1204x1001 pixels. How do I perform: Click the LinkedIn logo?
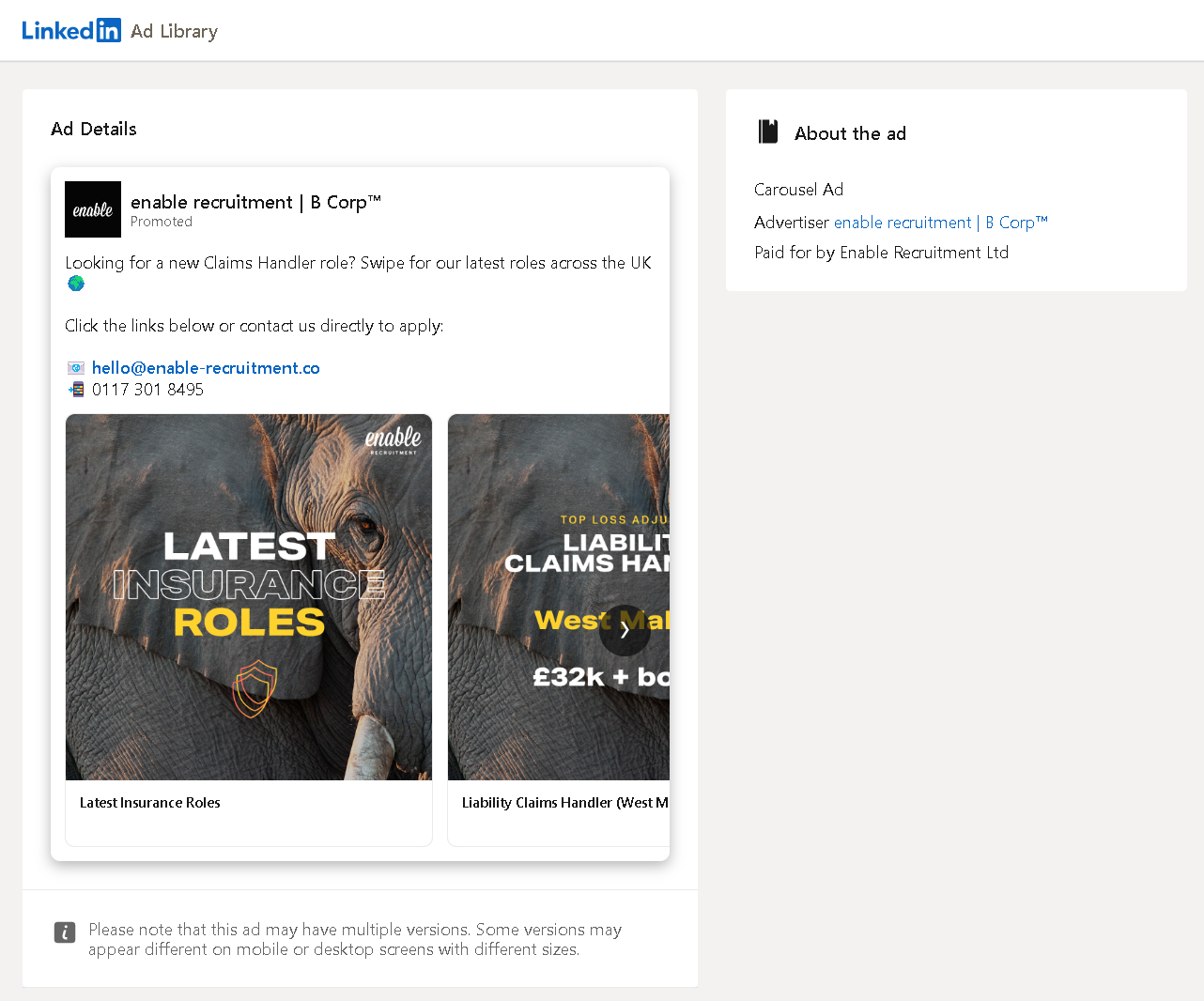click(71, 29)
